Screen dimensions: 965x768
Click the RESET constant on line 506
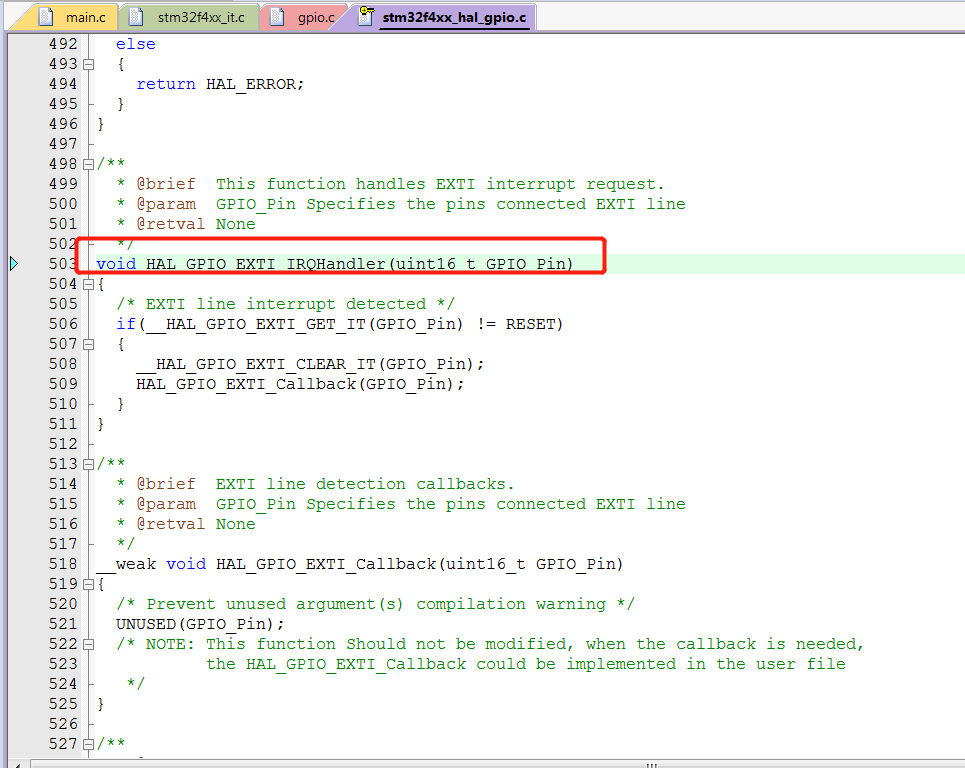(x=531, y=324)
